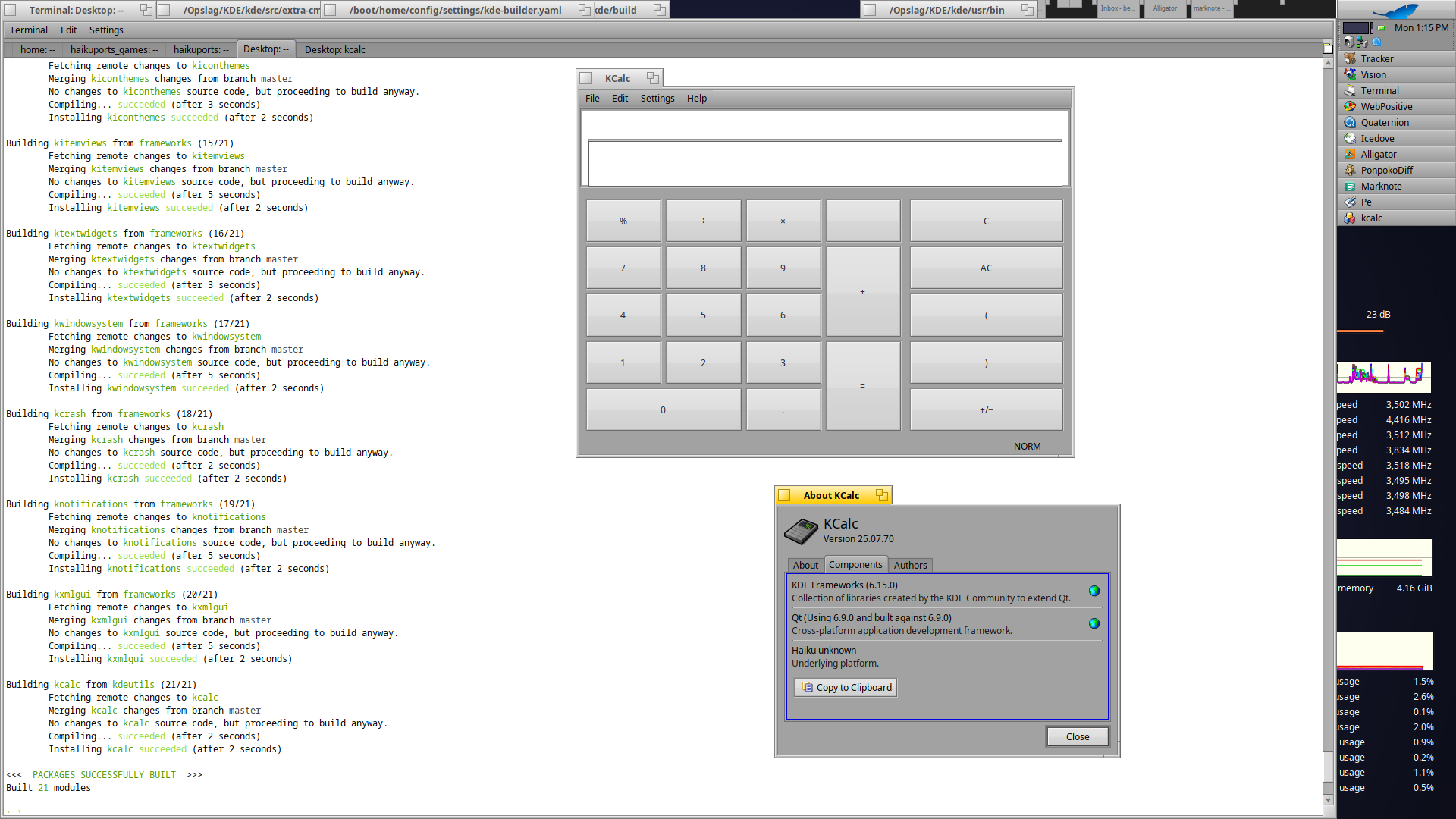The image size is (1456, 819).
Task: Open the Vision app in the Deskbar
Action: coord(1373,74)
